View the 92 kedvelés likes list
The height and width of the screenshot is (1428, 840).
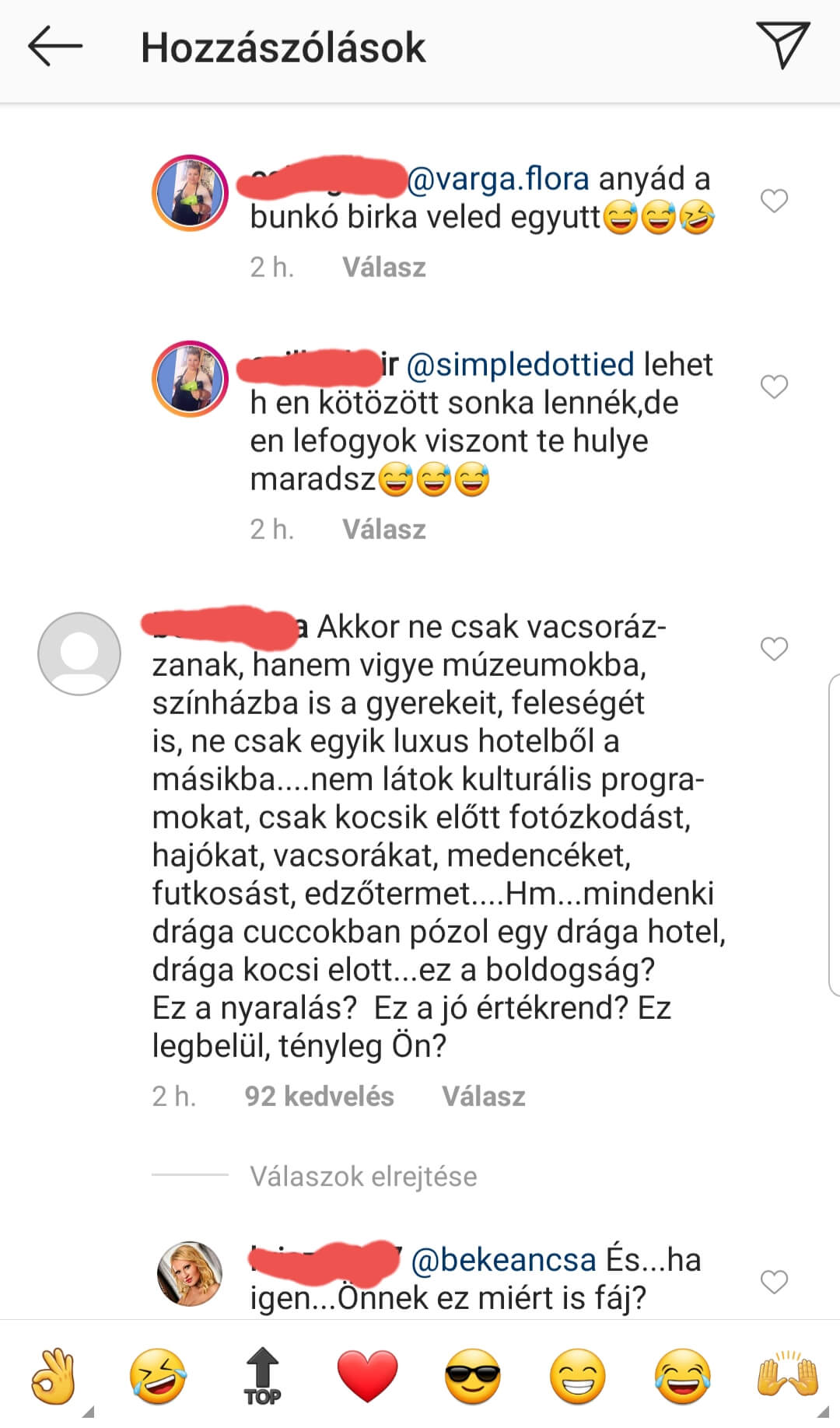319,1096
